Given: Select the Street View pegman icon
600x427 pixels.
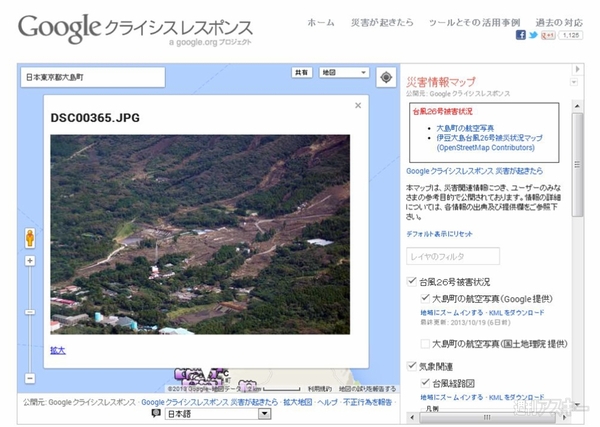Looking at the screenshot, I should tap(30, 238).
